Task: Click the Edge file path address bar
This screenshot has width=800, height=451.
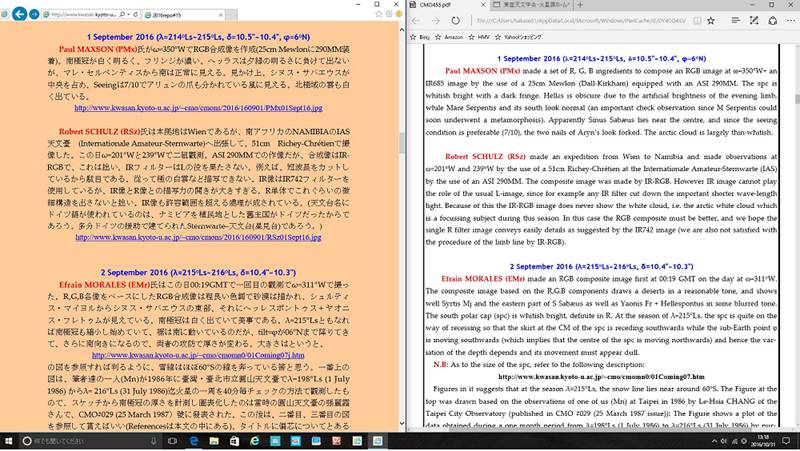Action: click(x=581, y=21)
